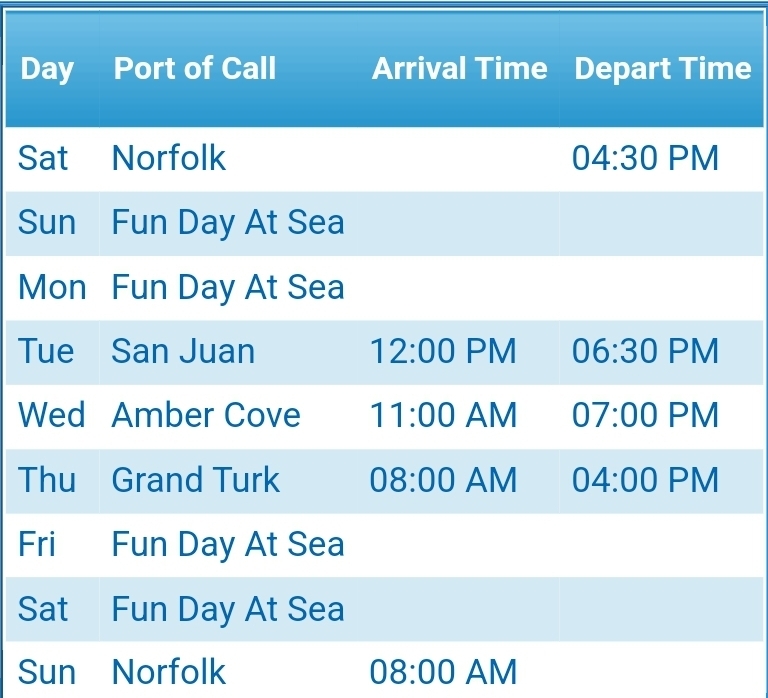
Task: Select Monday's Fun Day At Sea
Action: click(228, 288)
